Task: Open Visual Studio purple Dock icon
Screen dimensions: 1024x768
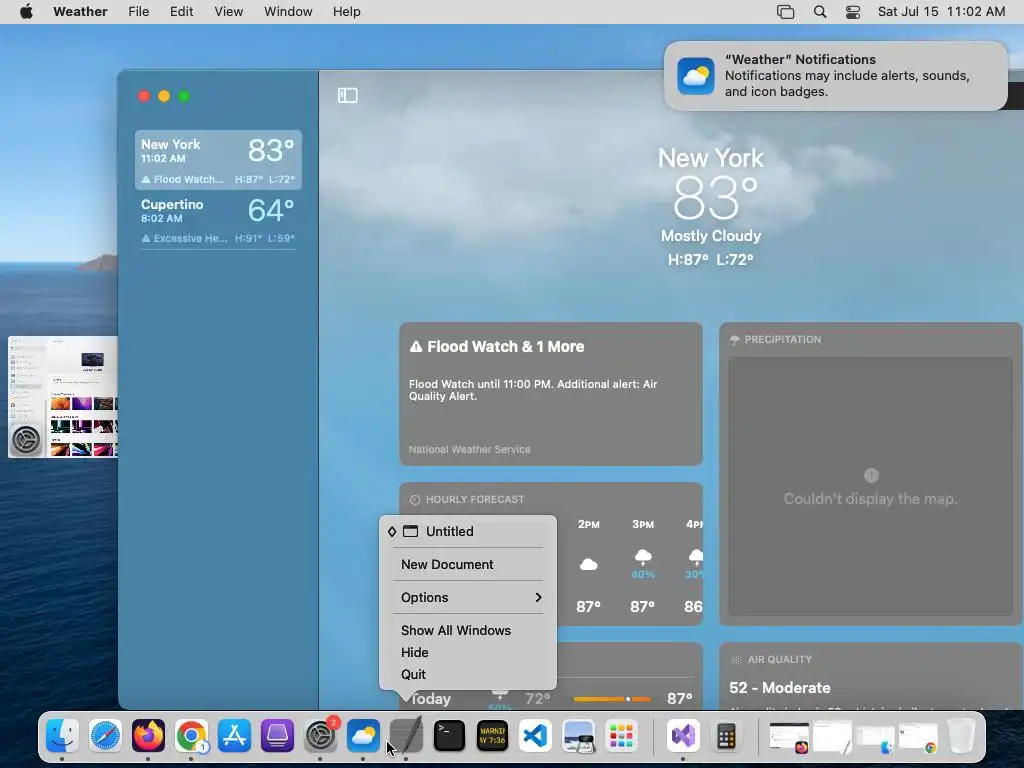Action: (683, 736)
